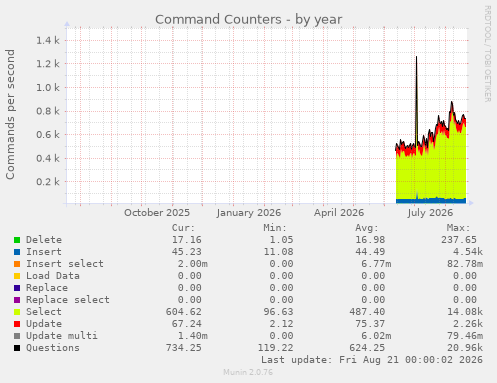Click the orange Insert select legend swatch
The height and width of the screenshot is (383, 497).
pyautogui.click(x=17, y=264)
